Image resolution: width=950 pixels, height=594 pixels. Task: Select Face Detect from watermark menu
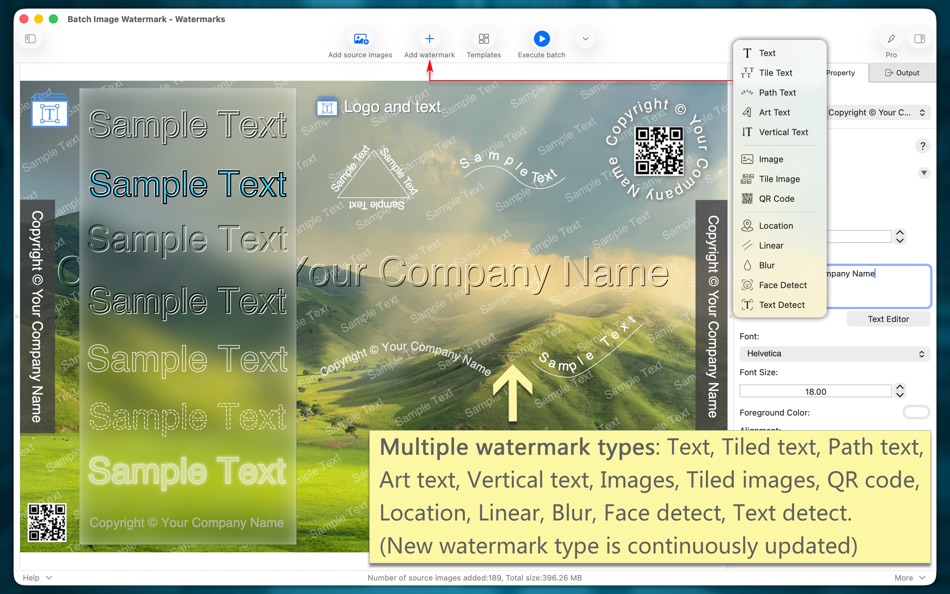pyautogui.click(x=779, y=285)
